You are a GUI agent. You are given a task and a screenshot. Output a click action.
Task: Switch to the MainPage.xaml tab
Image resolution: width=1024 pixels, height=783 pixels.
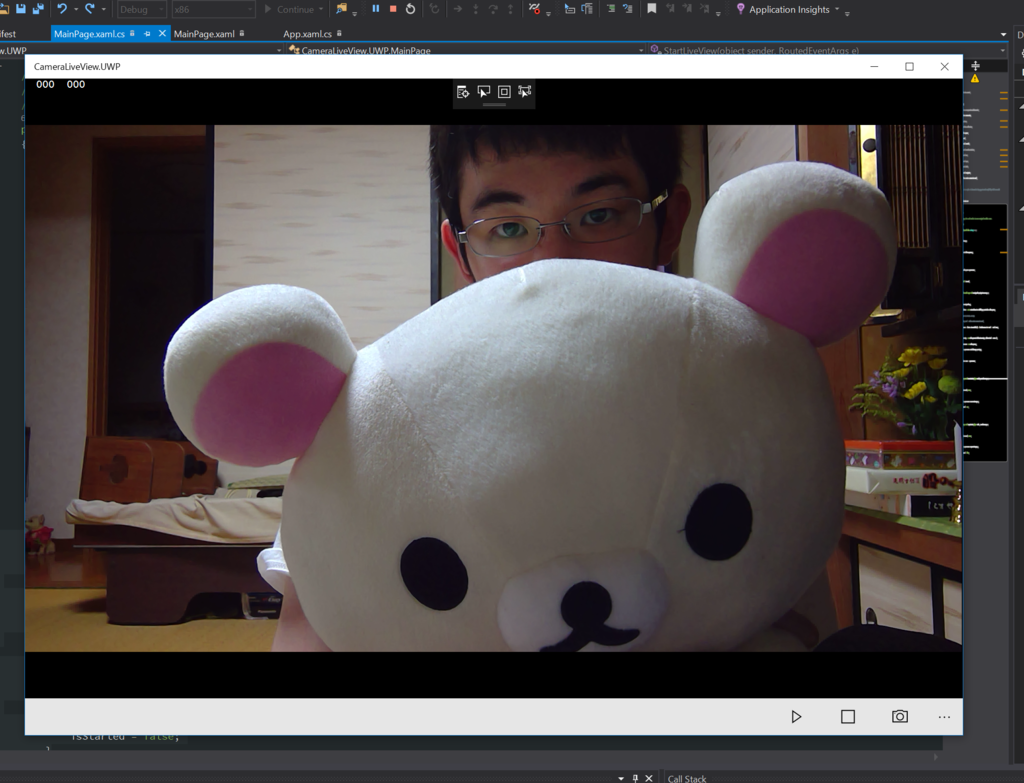(204, 33)
